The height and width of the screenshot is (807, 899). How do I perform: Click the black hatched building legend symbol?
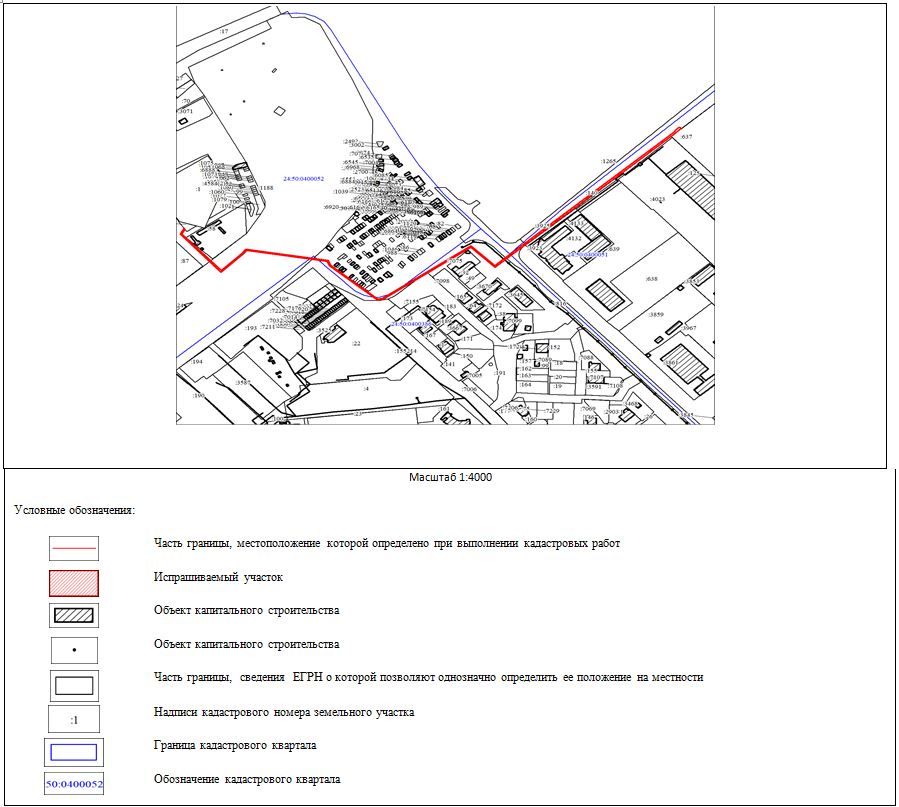75,615
